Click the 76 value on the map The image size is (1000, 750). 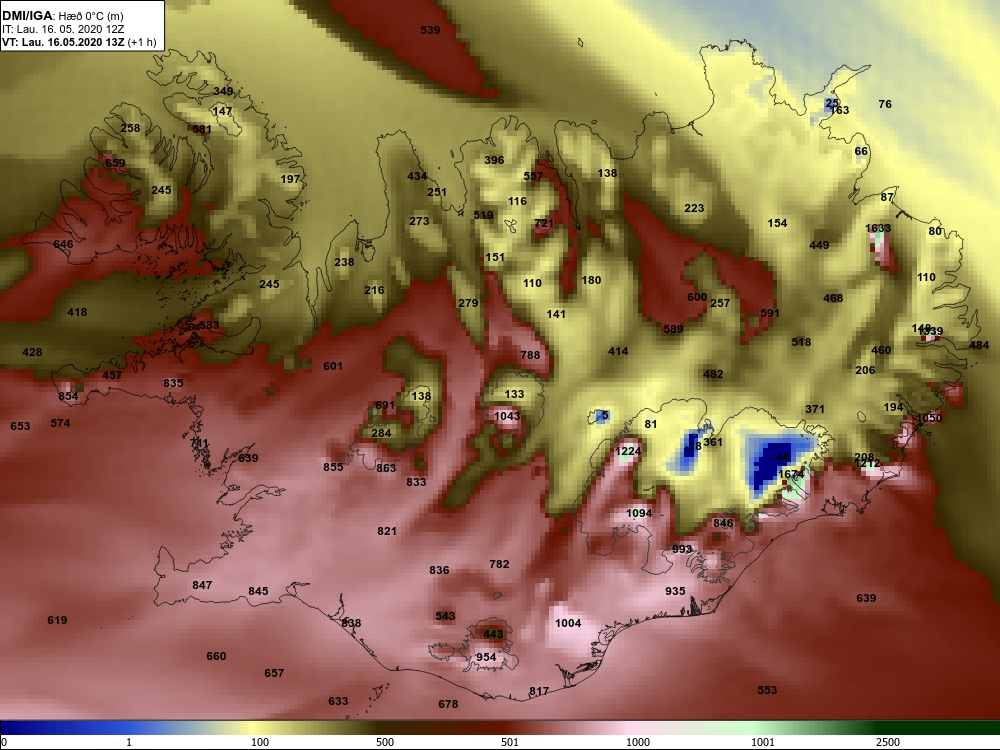(x=885, y=104)
